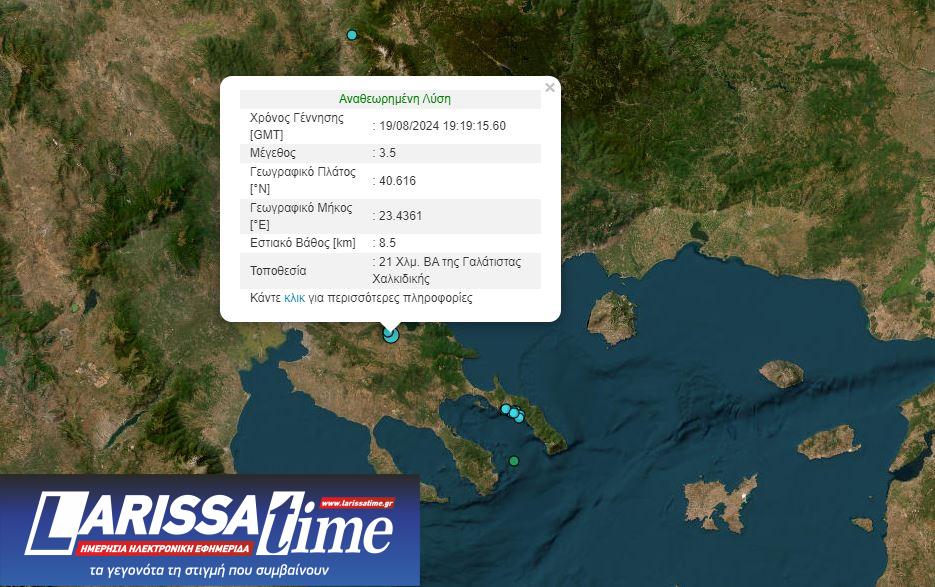Click the magnitude value 3.5
935x587 pixels.
click(386, 153)
